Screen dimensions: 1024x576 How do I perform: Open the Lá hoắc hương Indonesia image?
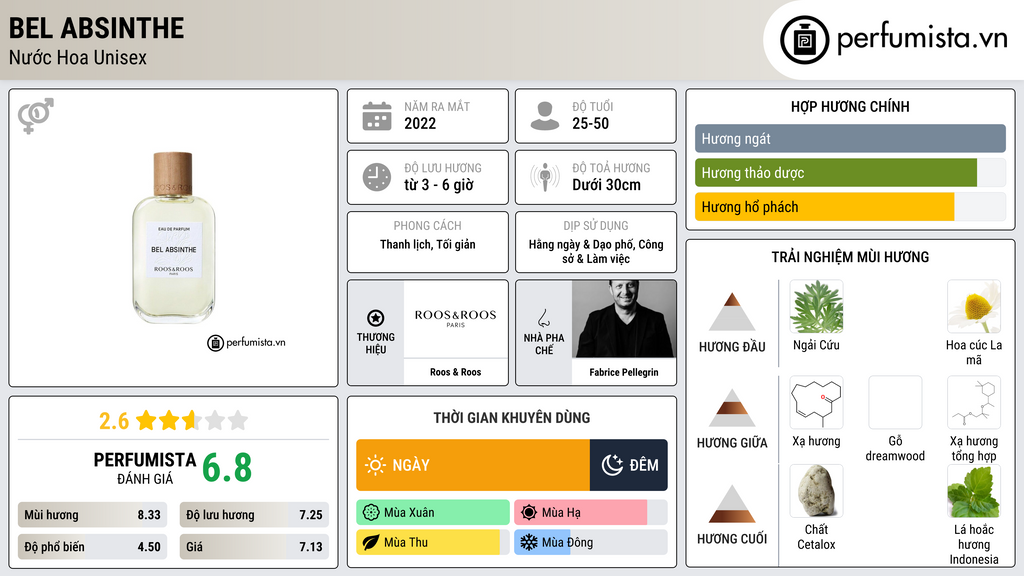[974, 491]
